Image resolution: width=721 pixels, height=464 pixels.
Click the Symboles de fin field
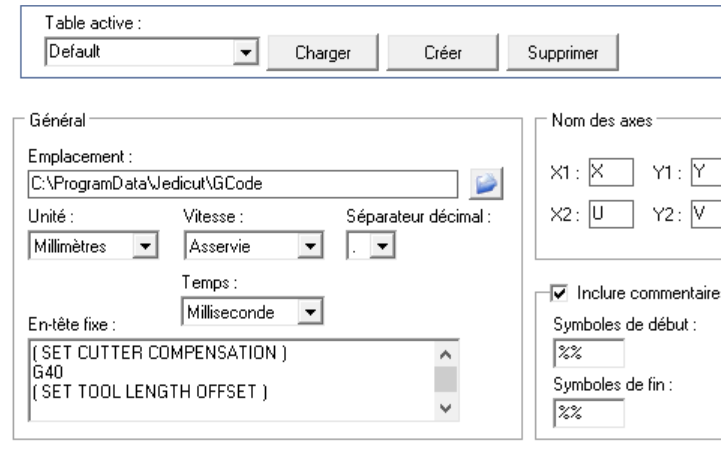(x=589, y=413)
